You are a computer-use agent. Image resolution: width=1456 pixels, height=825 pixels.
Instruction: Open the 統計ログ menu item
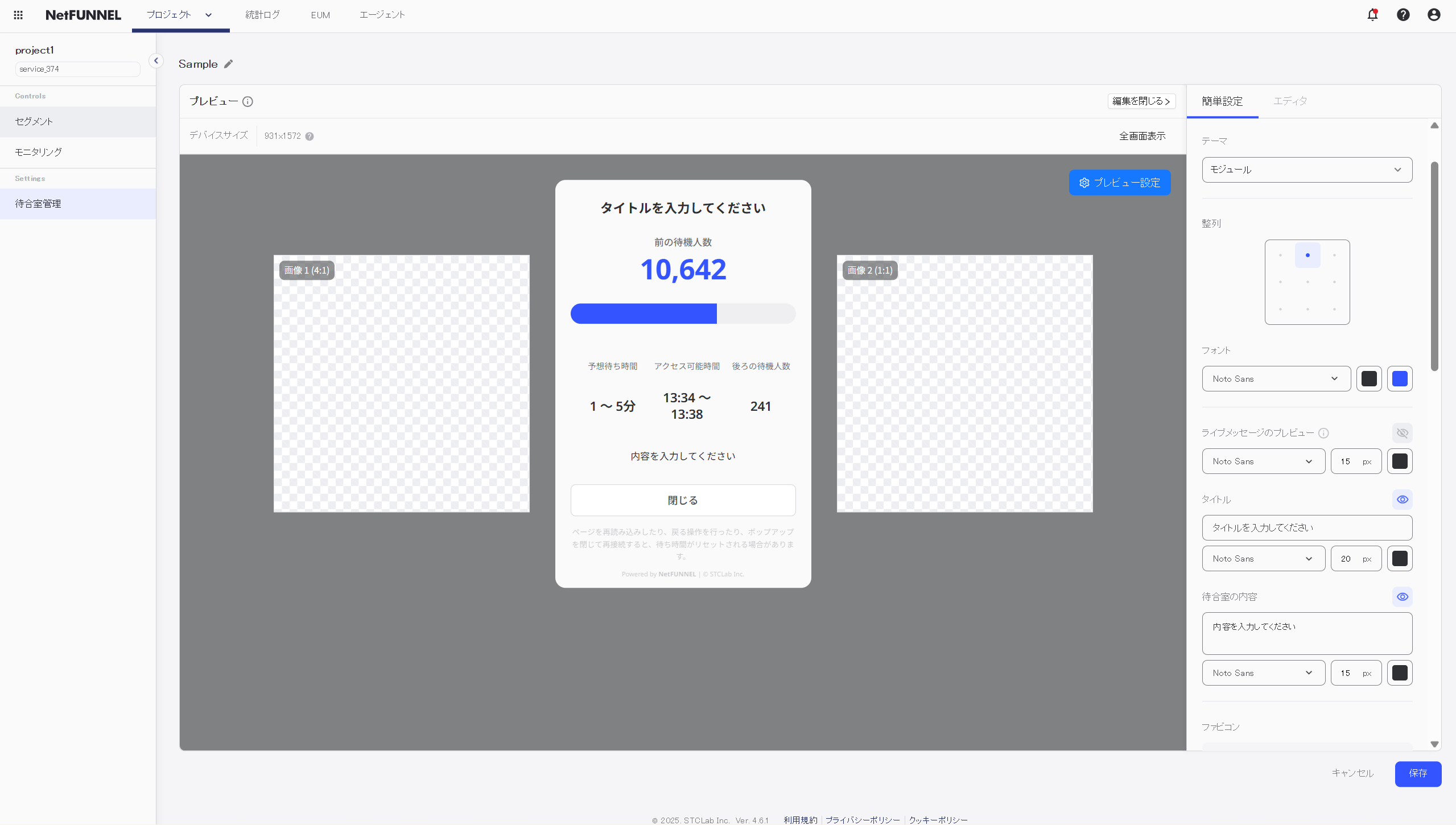pos(262,15)
